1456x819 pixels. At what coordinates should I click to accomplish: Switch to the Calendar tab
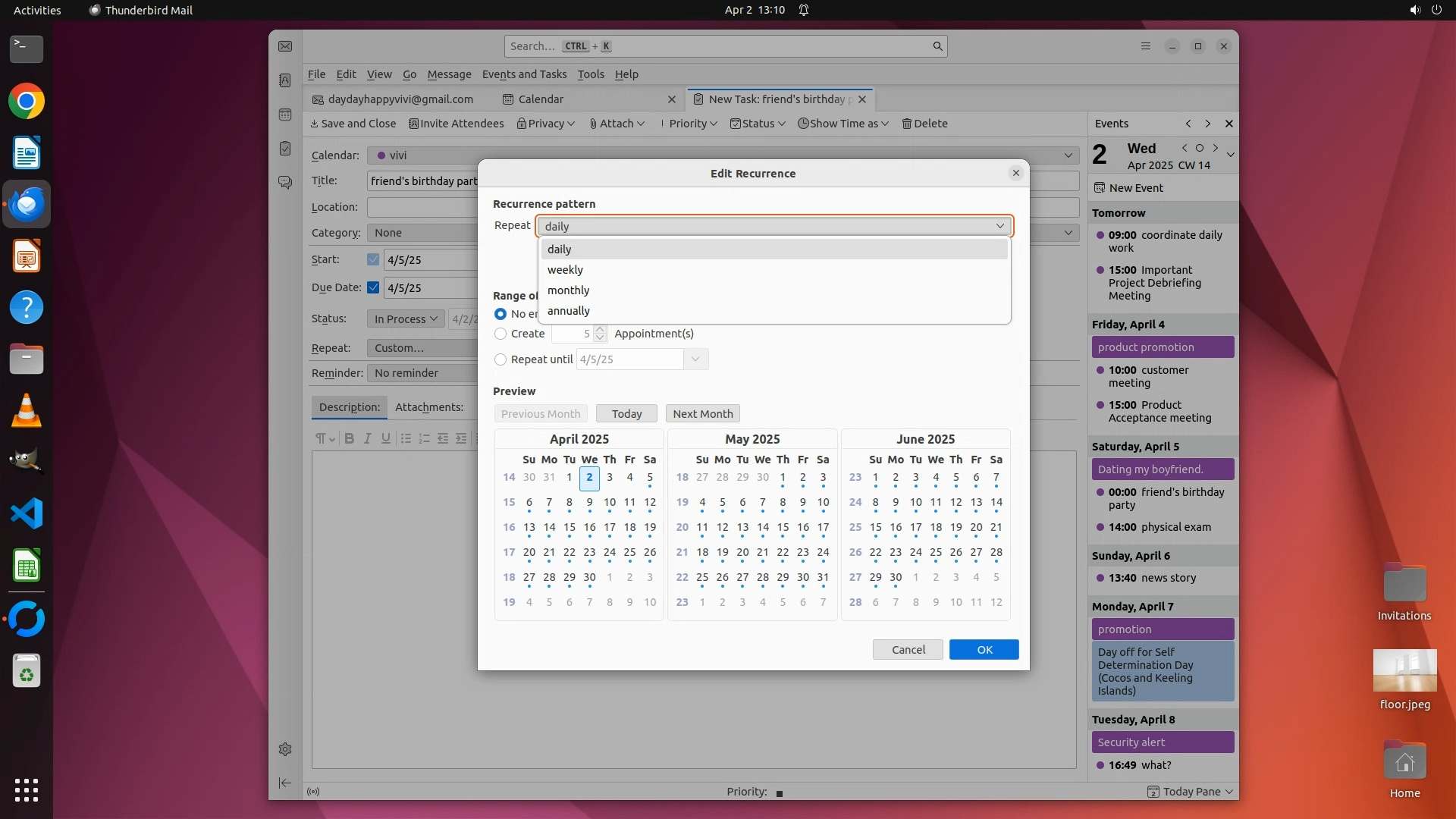pyautogui.click(x=541, y=99)
